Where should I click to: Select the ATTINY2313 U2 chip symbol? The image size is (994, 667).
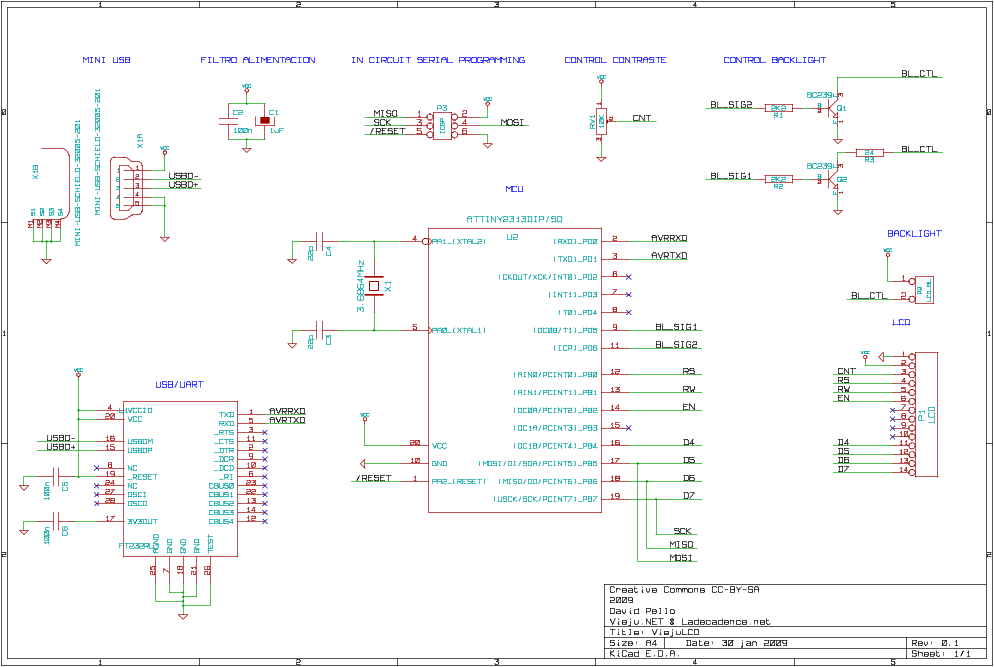point(515,370)
